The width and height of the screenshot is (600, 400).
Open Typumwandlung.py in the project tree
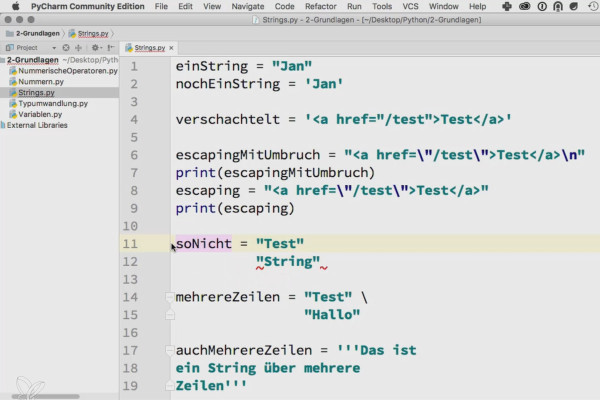53,103
